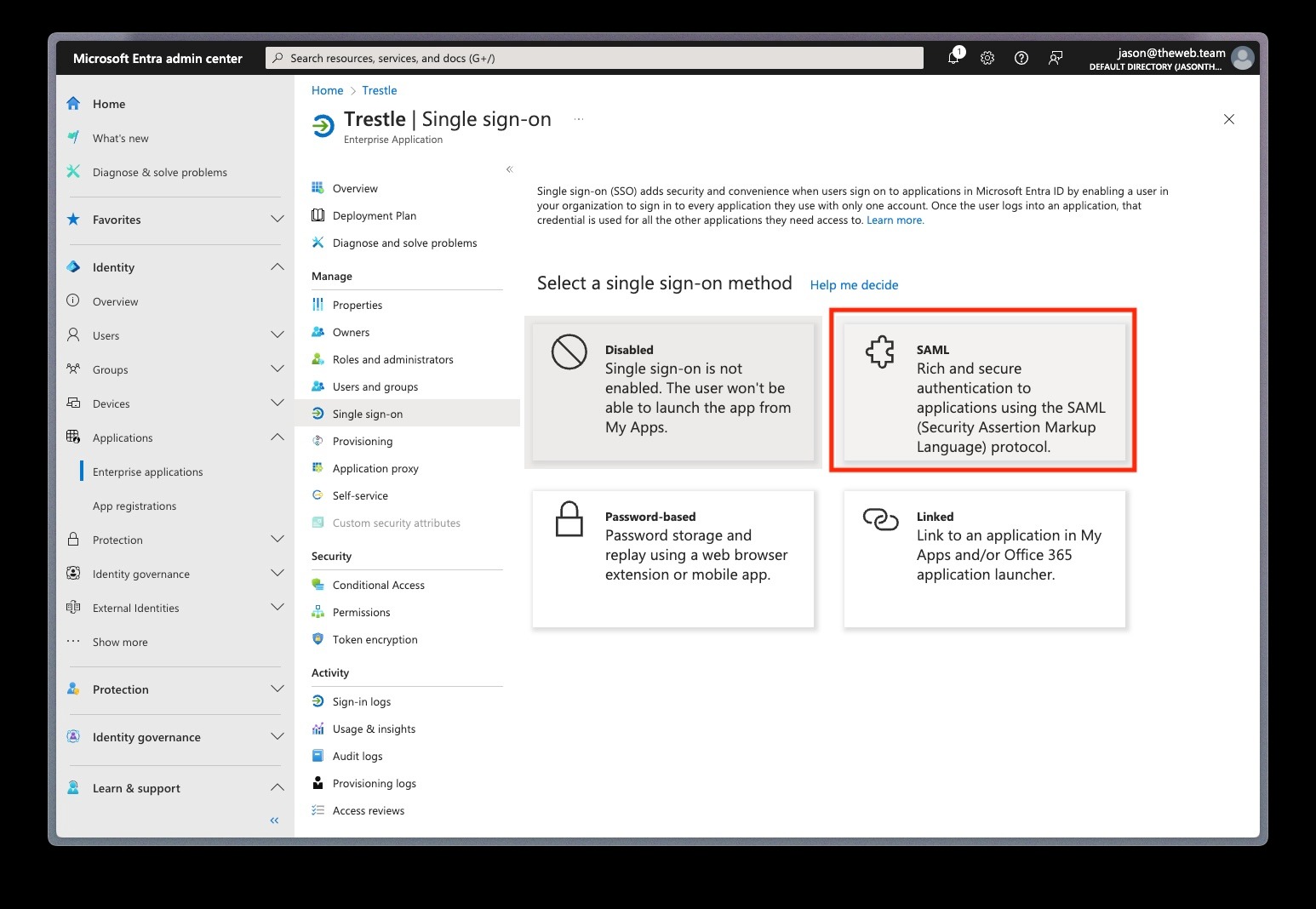Click the Learn more link
The image size is (1316, 909).
[895, 220]
